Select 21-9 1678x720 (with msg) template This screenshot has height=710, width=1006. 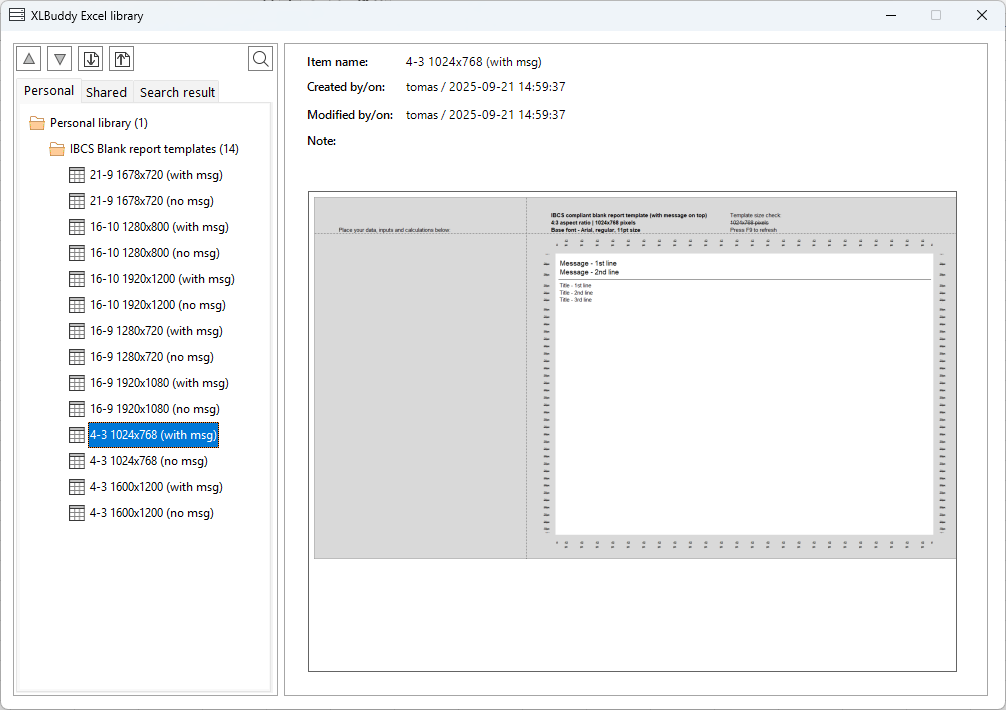point(155,175)
